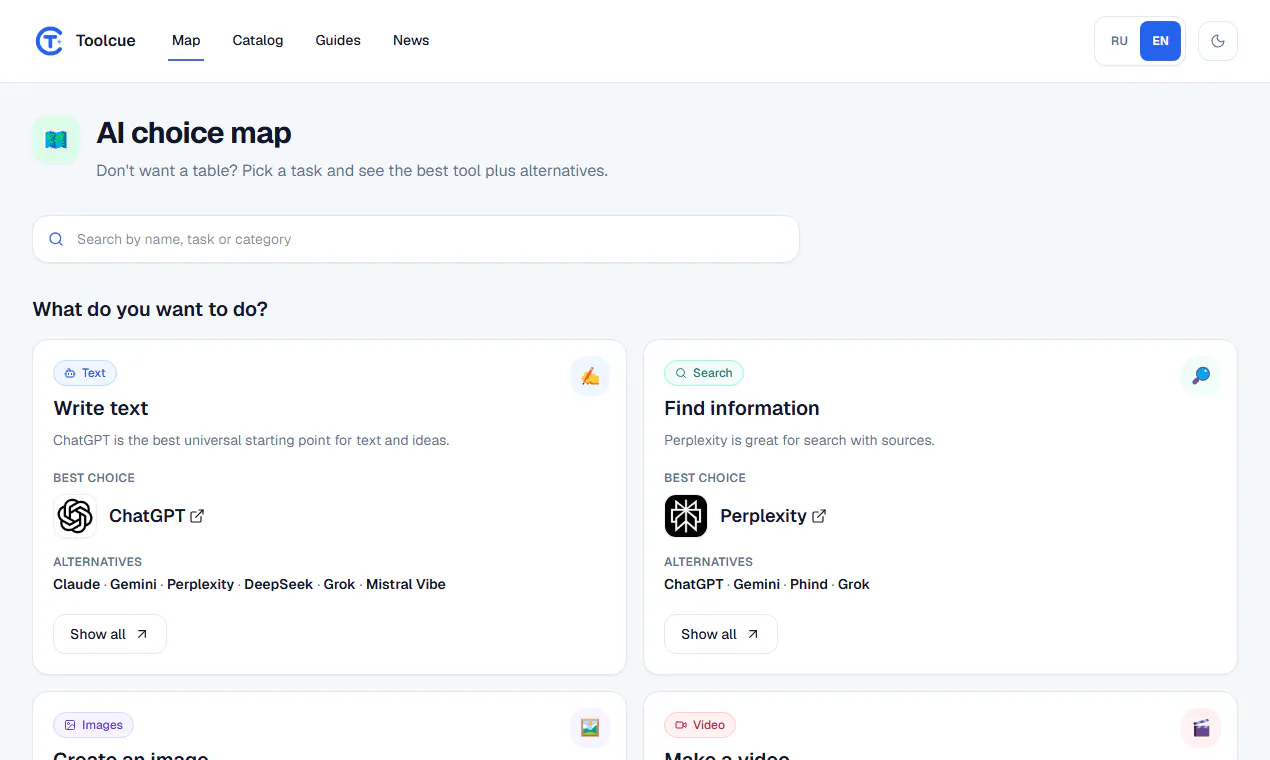Screen dimensions: 1270x760
Task: Choose Gemini in Write text alternatives
Action: [133, 584]
